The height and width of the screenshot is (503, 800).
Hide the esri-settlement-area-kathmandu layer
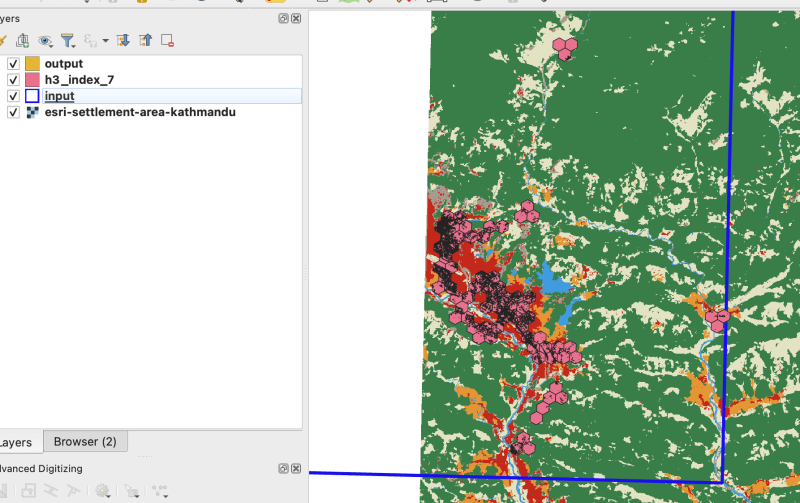pos(13,113)
